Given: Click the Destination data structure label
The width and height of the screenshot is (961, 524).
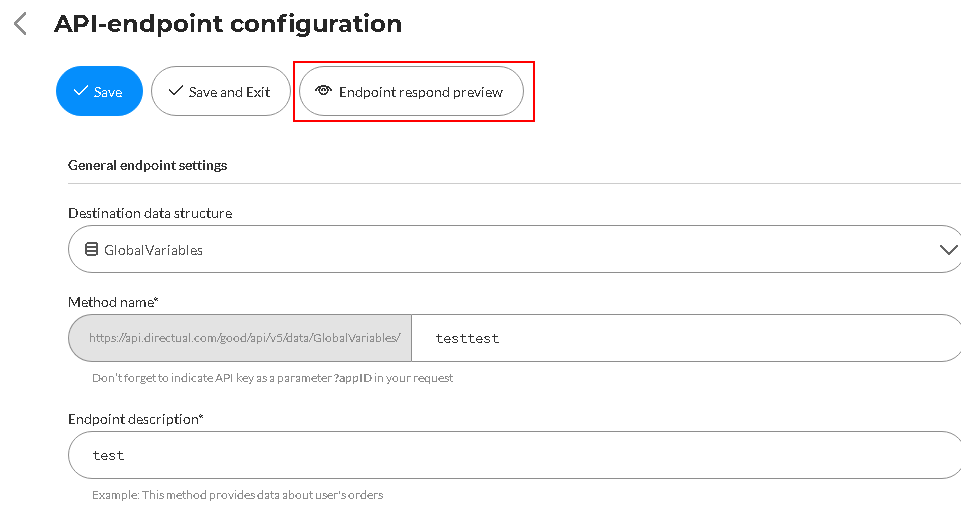Looking at the screenshot, I should point(150,213).
